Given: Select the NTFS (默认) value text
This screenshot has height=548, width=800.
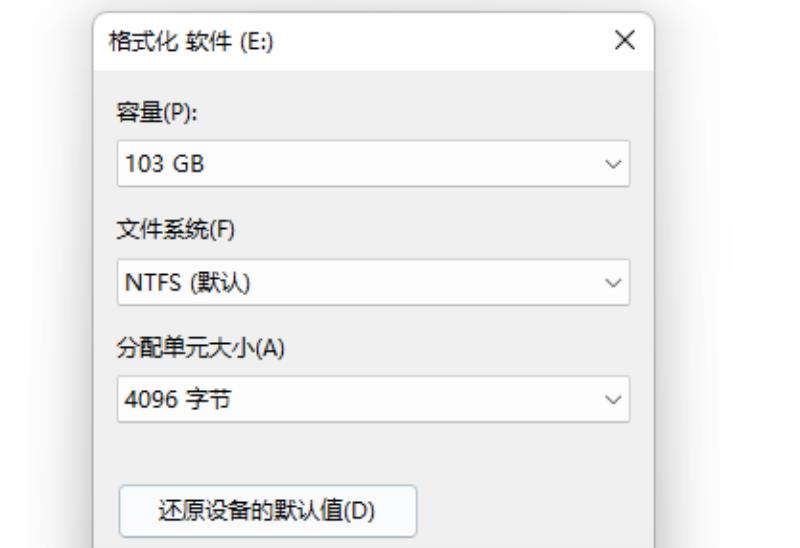Looking at the screenshot, I should 187,283.
